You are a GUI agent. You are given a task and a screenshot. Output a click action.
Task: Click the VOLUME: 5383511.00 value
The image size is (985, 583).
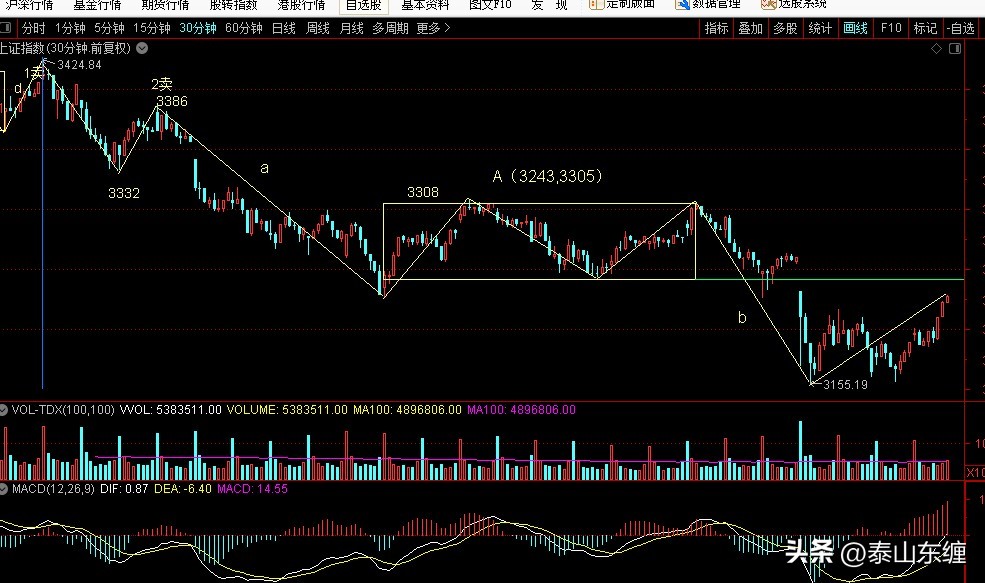287,410
